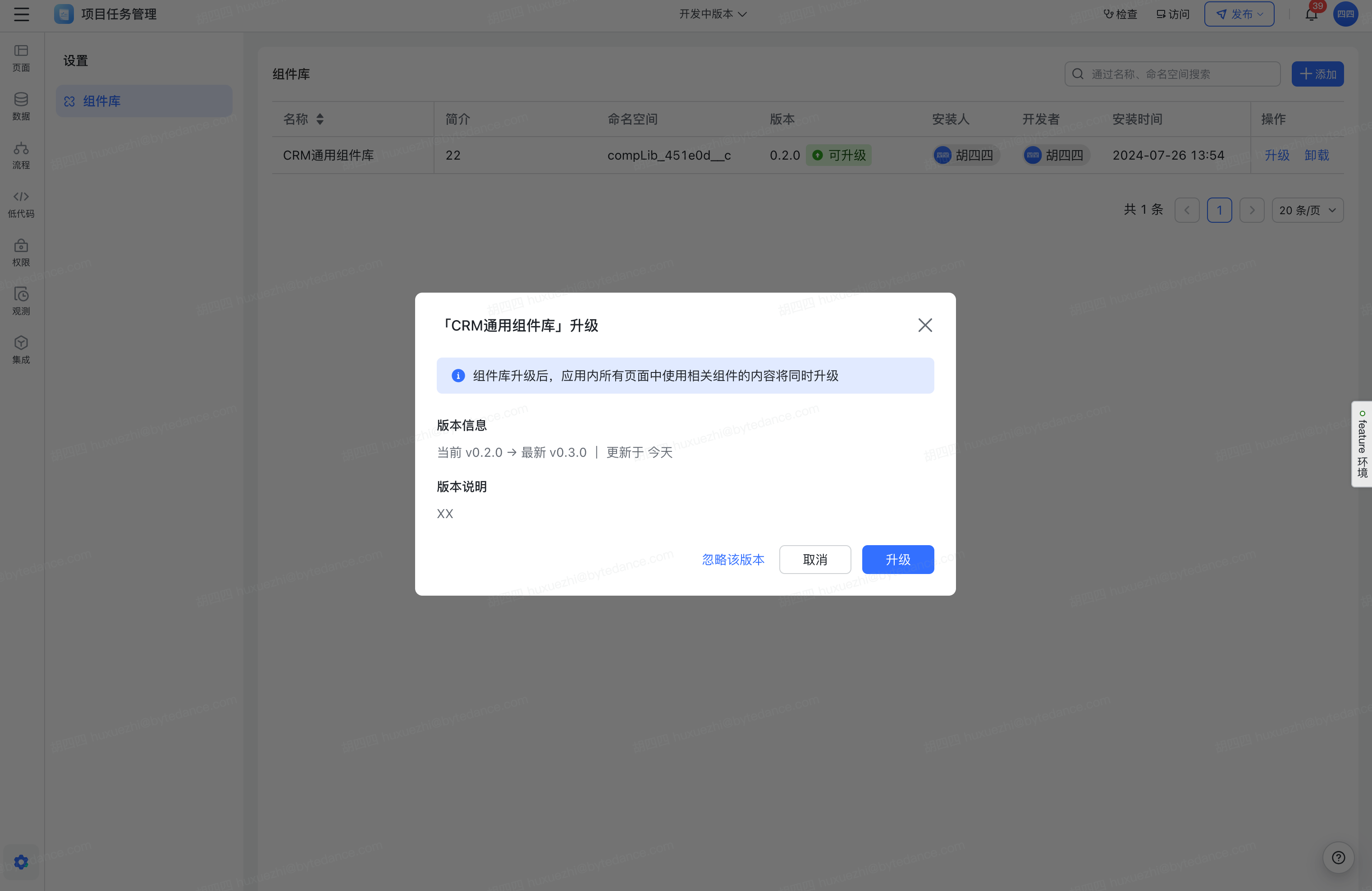The image size is (1372, 891).
Task: Close the CRM通用组件库 upgrade dialog
Action: tap(925, 325)
